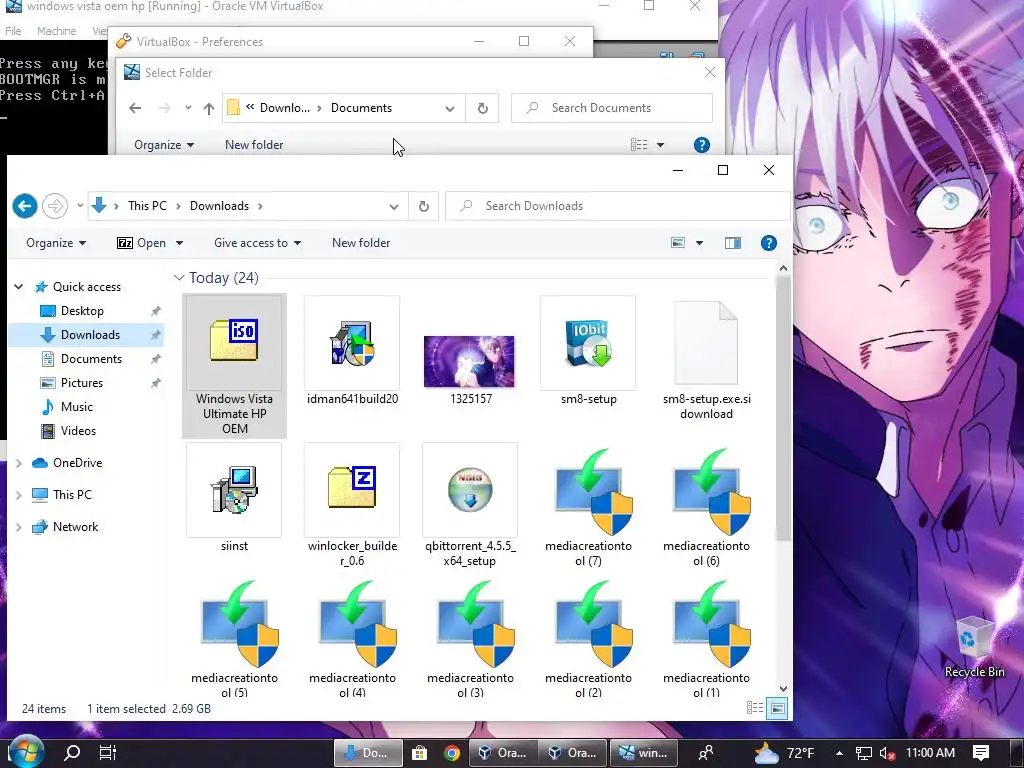The image size is (1024, 768).
Task: Open Google Chrome from the taskbar
Action: [x=451, y=753]
